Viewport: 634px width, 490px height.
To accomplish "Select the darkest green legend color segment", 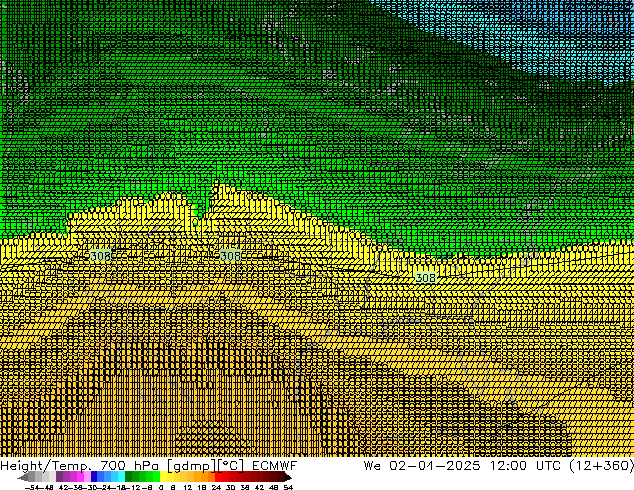I will click(x=128, y=477).
